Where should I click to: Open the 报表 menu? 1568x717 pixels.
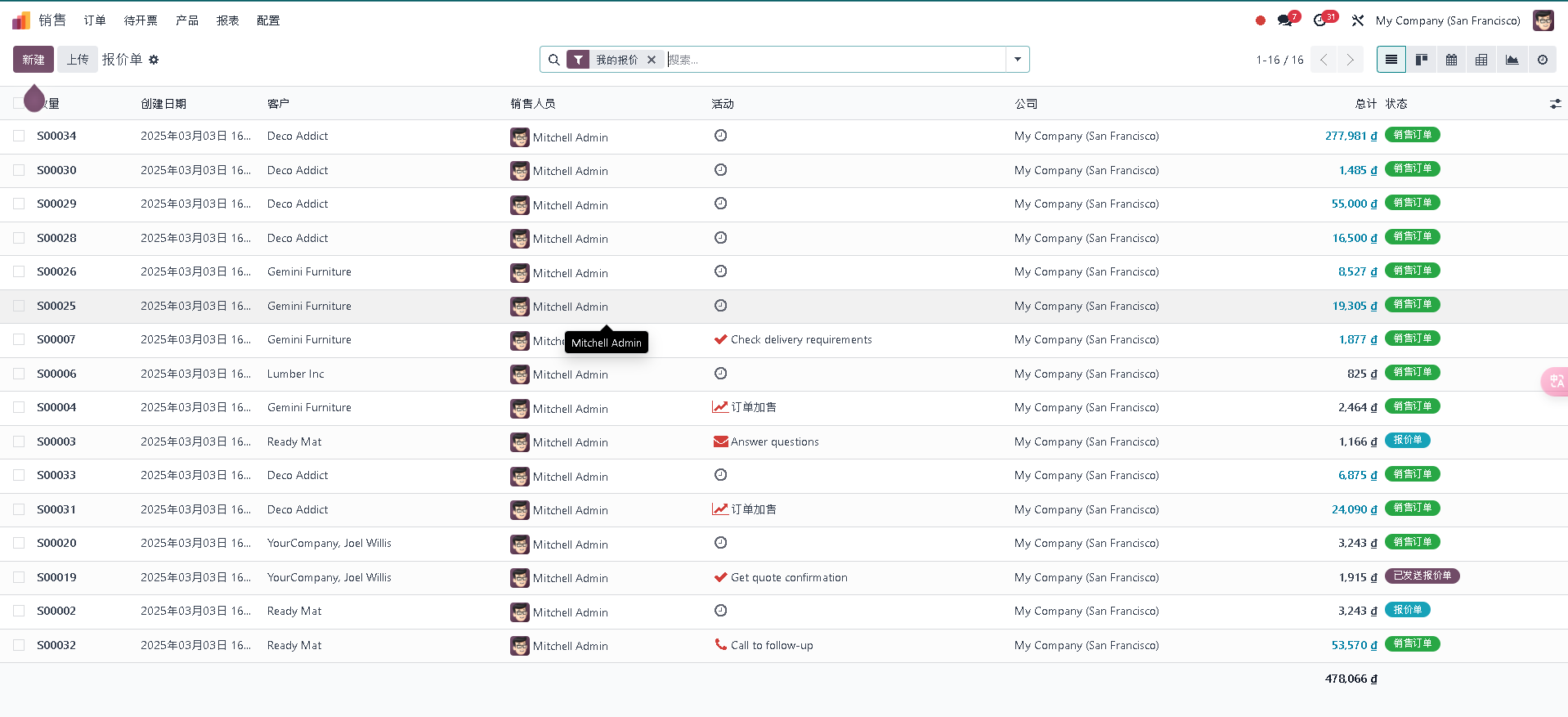click(227, 20)
